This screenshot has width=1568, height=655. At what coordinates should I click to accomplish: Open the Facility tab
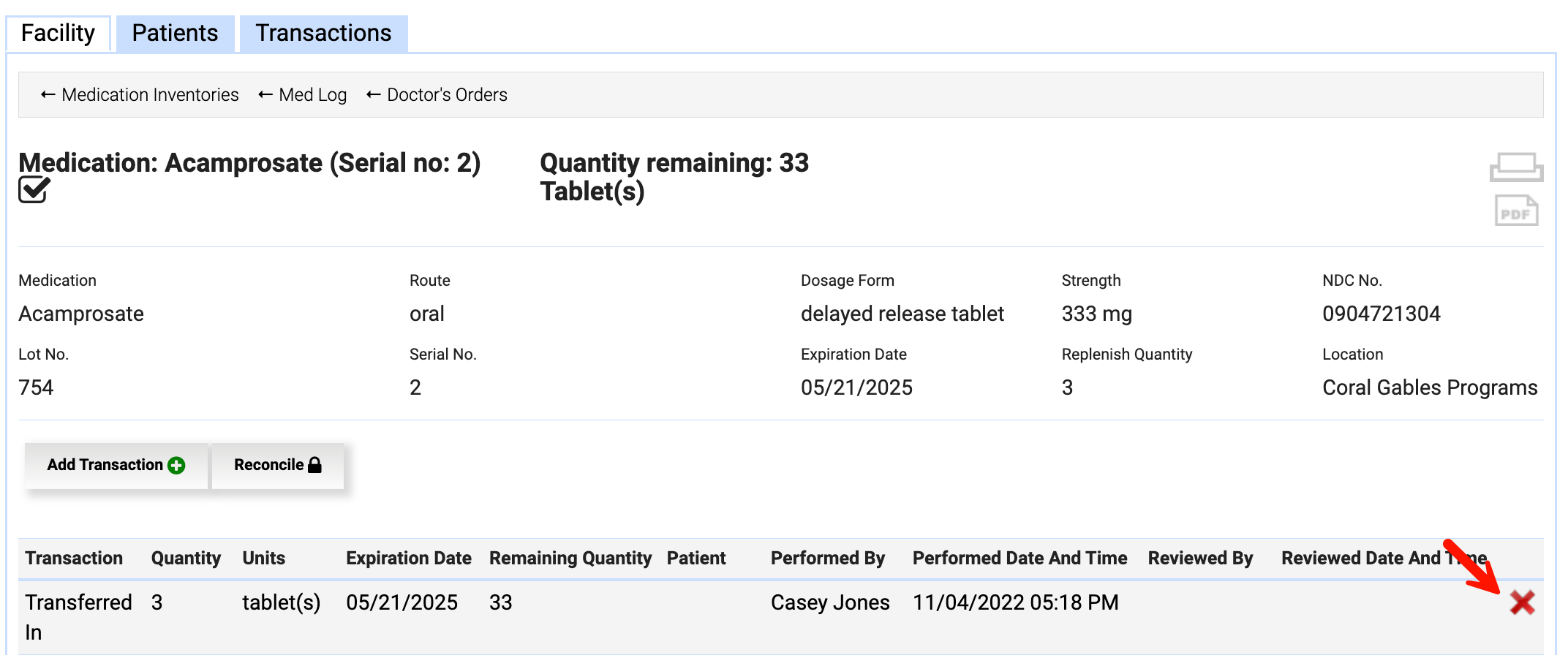pos(58,34)
